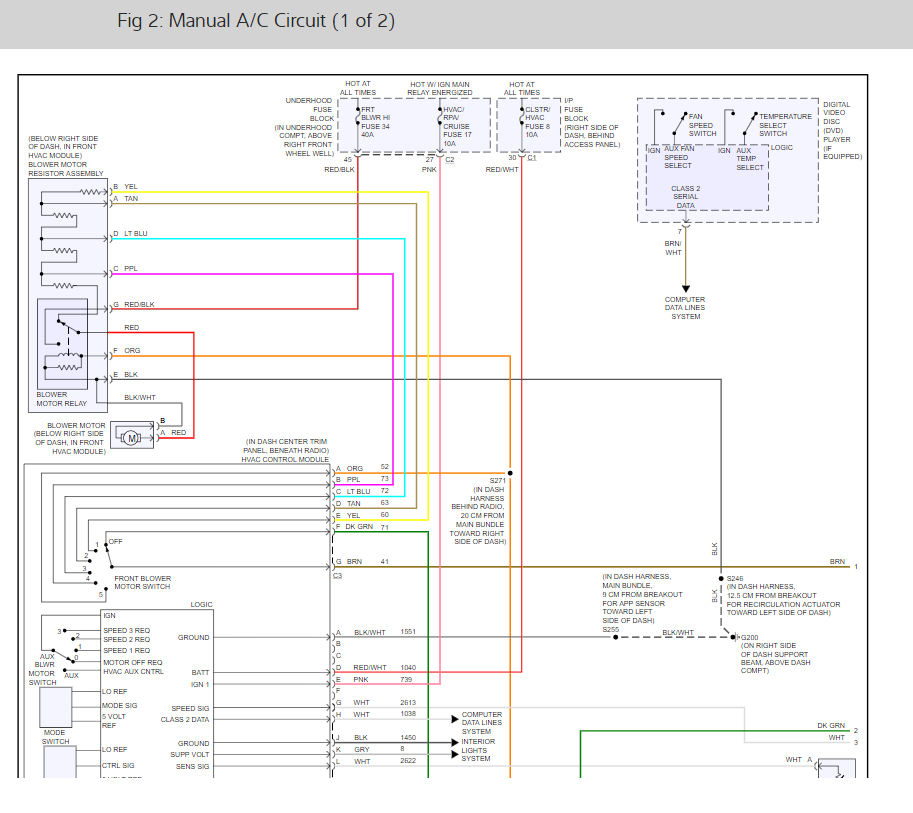The image size is (913, 813).
Task: Click the Mode Switch box
Action: [x=55, y=707]
